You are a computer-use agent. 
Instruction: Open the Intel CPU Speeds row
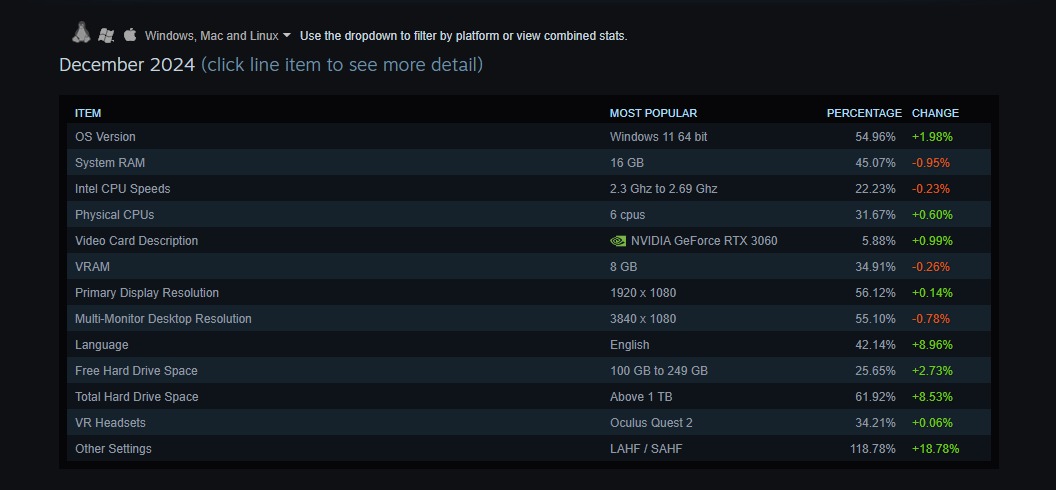click(x=529, y=189)
